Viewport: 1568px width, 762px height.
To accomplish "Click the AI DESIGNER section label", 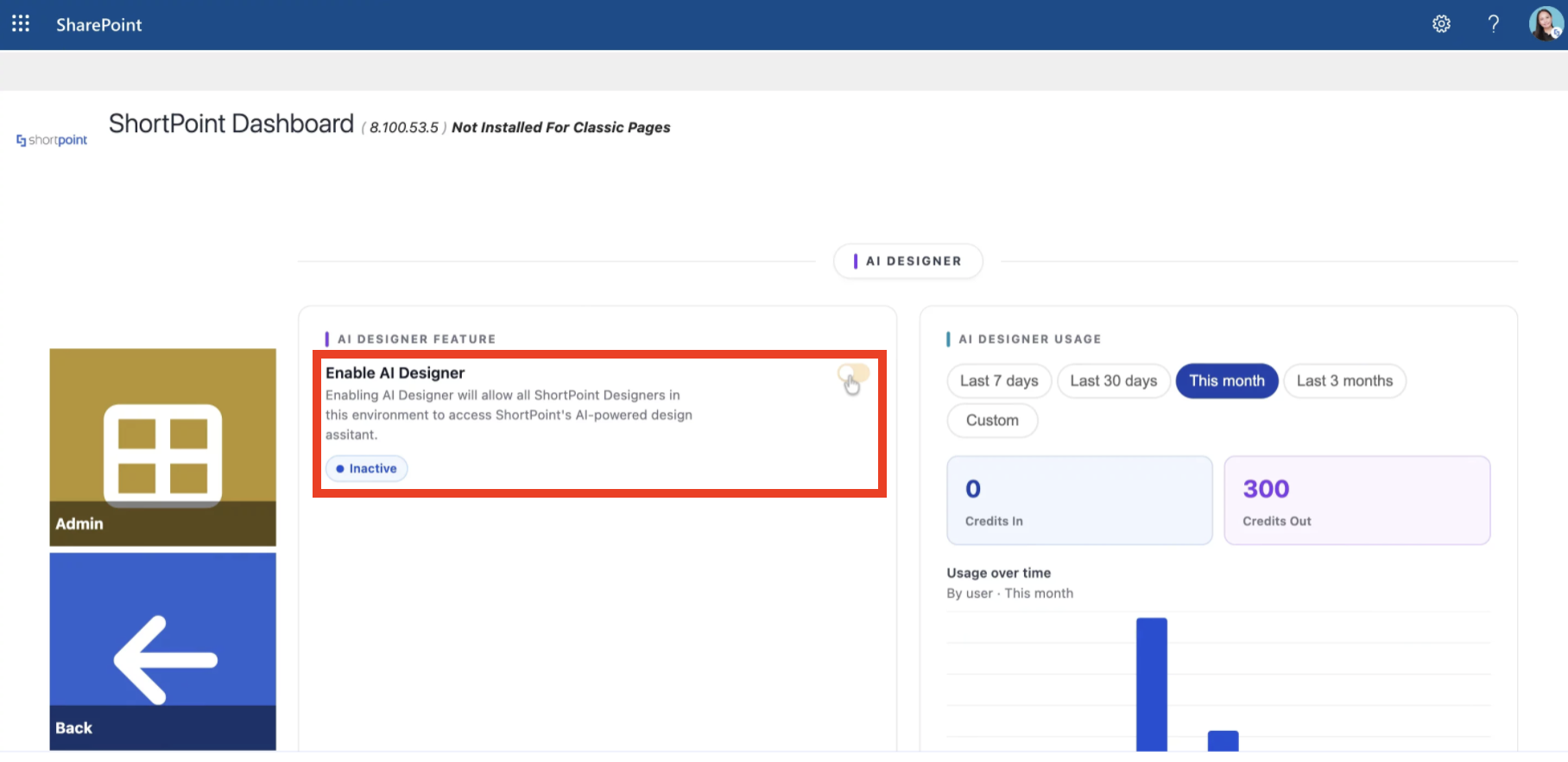I will tap(908, 261).
